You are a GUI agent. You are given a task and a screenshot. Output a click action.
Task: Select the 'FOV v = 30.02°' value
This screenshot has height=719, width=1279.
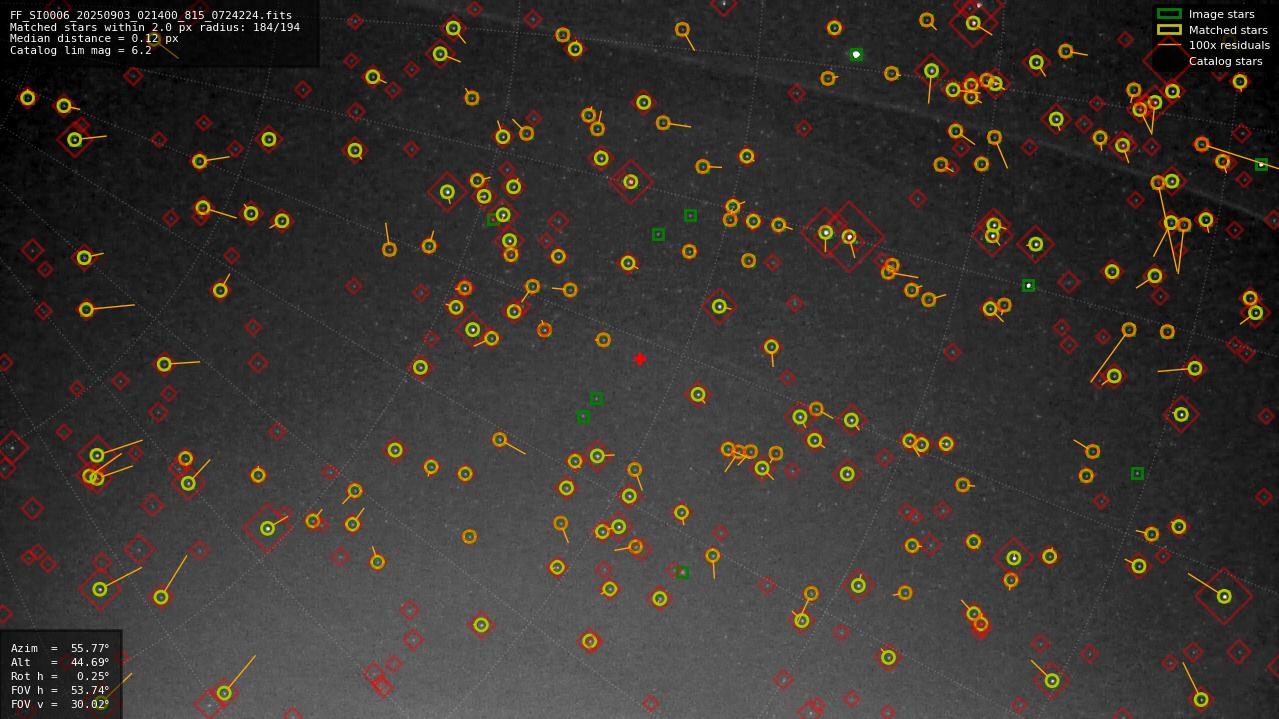pyautogui.click(x=60, y=704)
